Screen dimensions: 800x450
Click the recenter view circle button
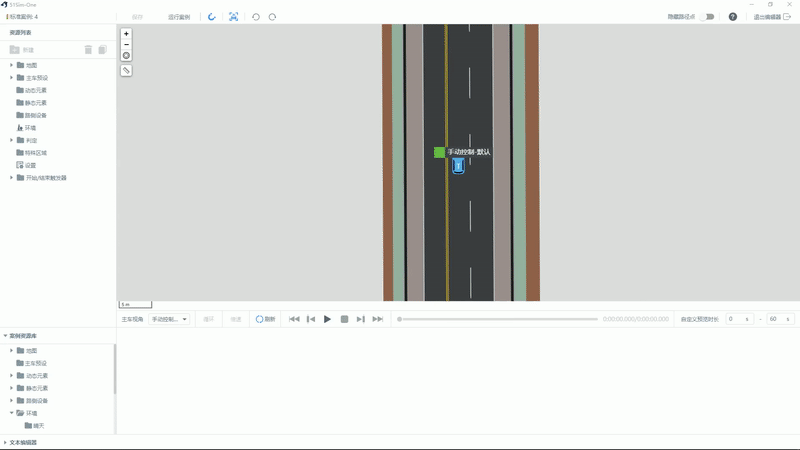(126, 55)
